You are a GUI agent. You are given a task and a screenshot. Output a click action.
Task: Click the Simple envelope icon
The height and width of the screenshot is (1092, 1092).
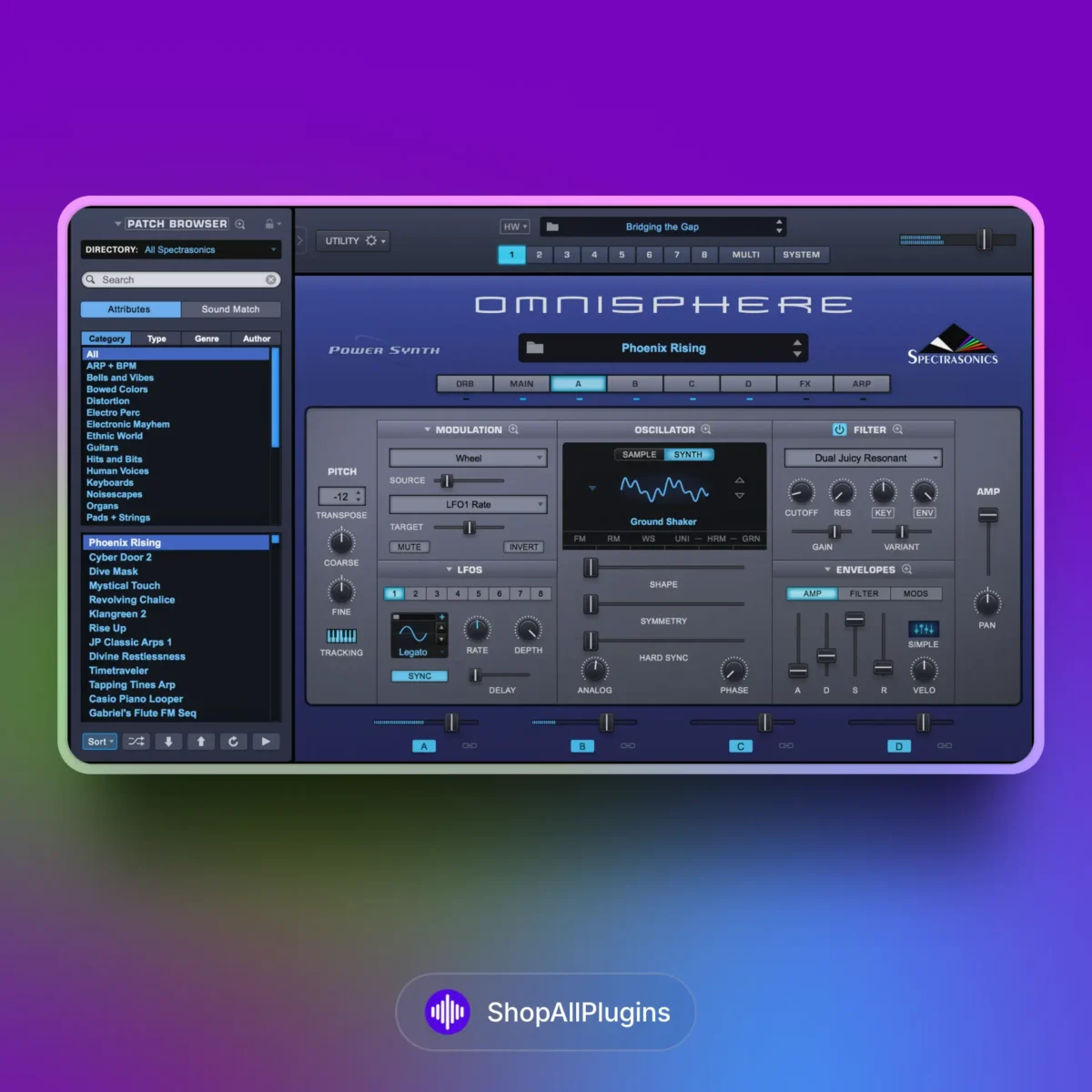(x=924, y=629)
